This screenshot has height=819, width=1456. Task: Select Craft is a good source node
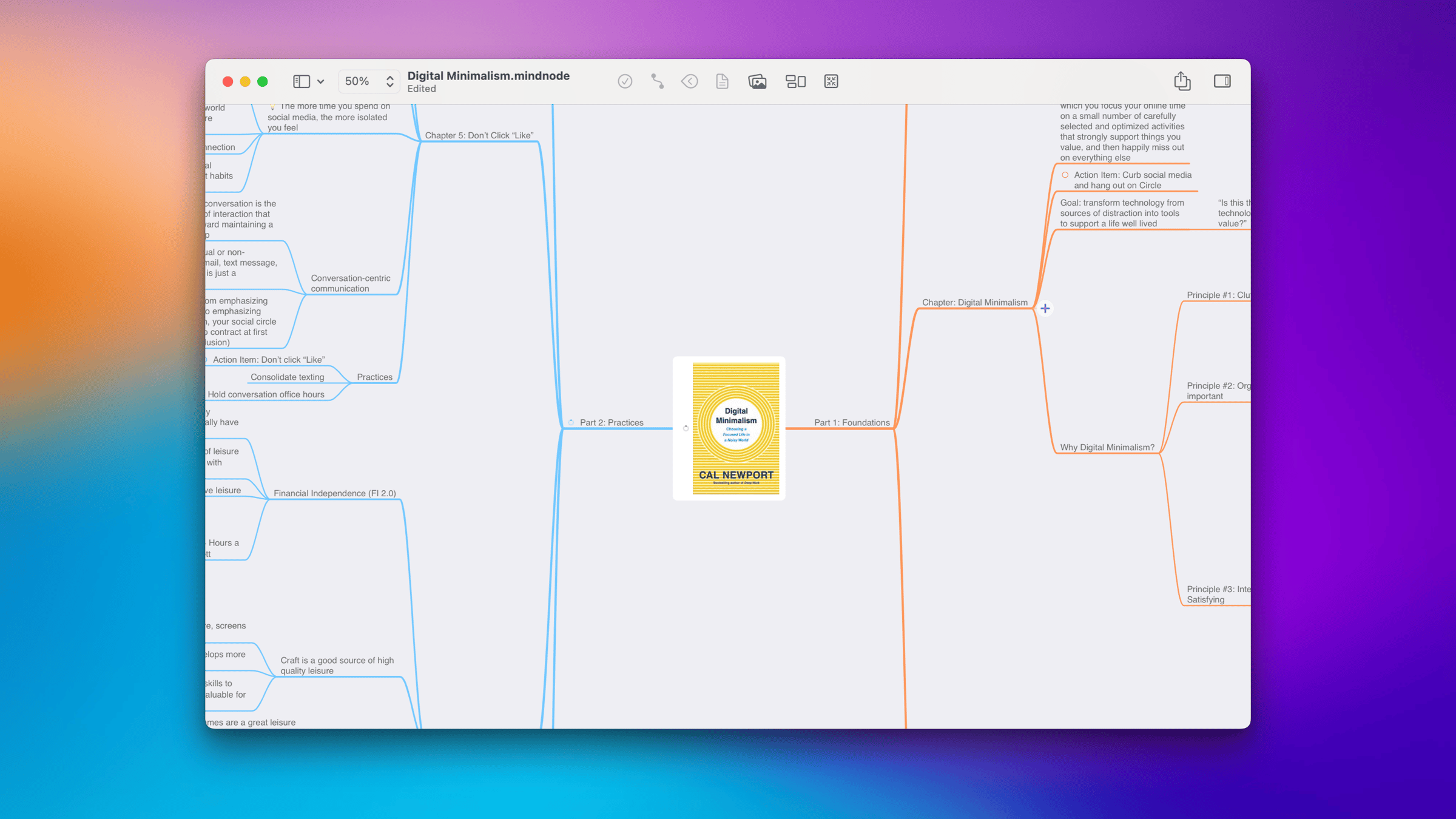pyautogui.click(x=337, y=666)
